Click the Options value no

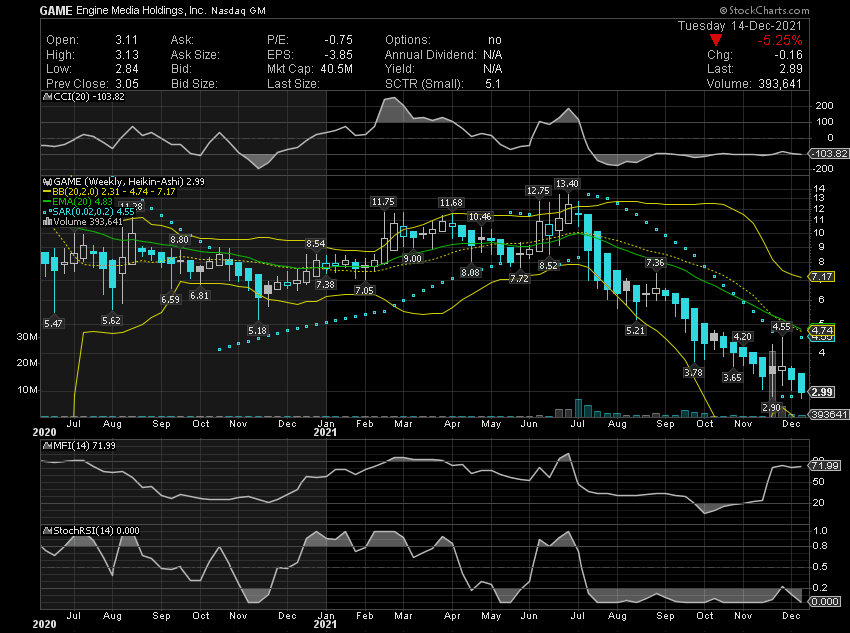pos(495,40)
